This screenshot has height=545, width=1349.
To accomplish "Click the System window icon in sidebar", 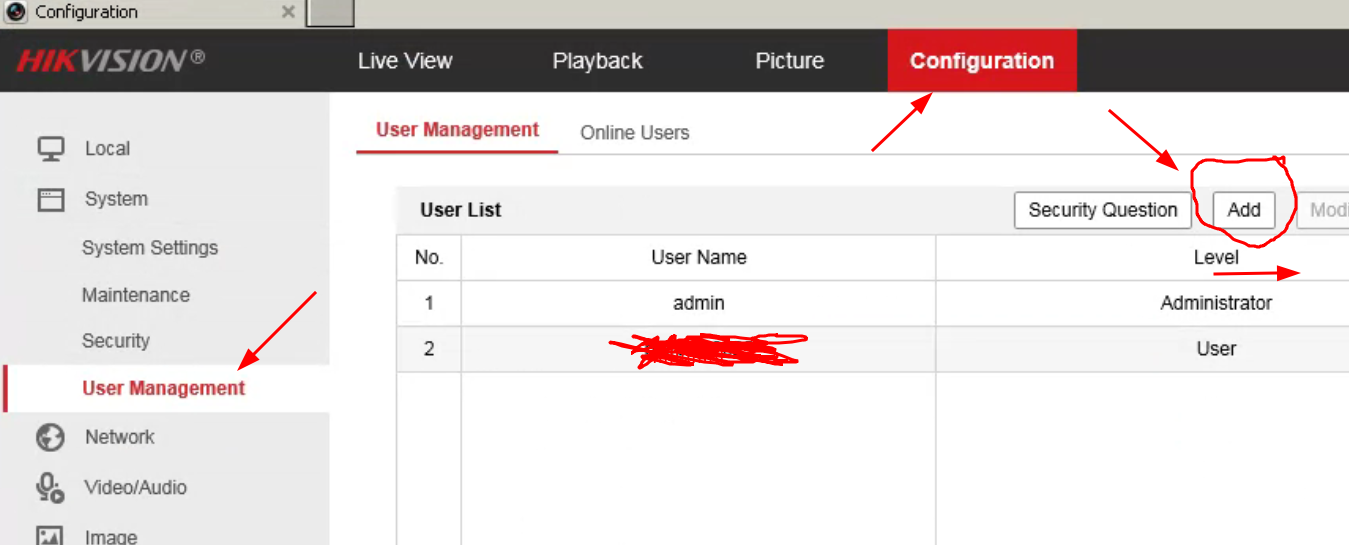I will (50, 199).
